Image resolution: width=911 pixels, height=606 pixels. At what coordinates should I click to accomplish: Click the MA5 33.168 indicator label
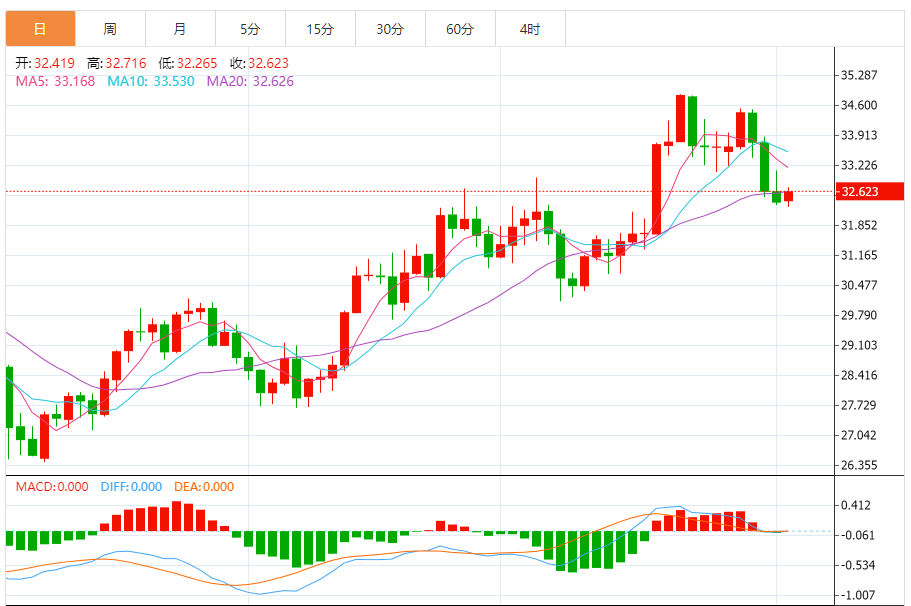coord(55,81)
